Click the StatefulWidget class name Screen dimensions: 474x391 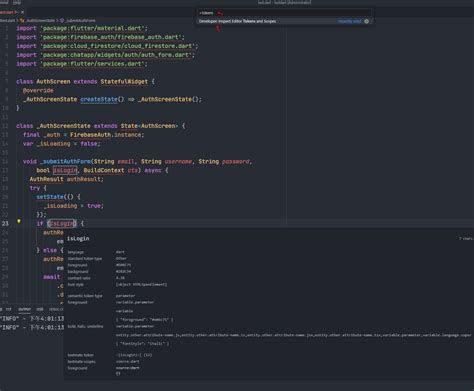[124, 82]
